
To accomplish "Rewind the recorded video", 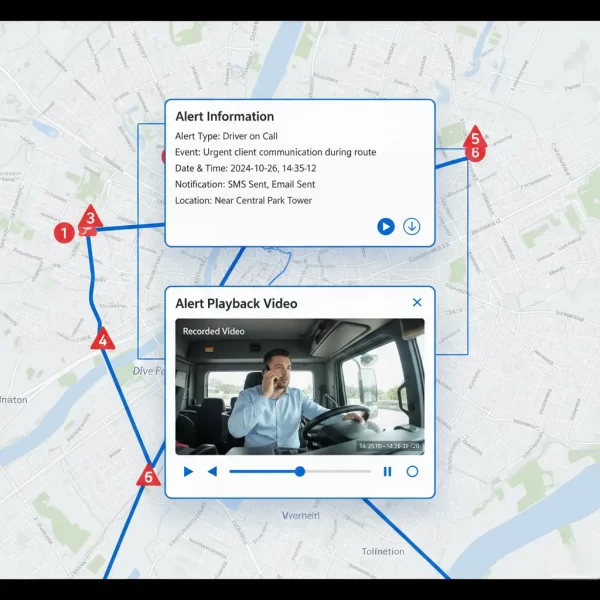I will click(212, 471).
